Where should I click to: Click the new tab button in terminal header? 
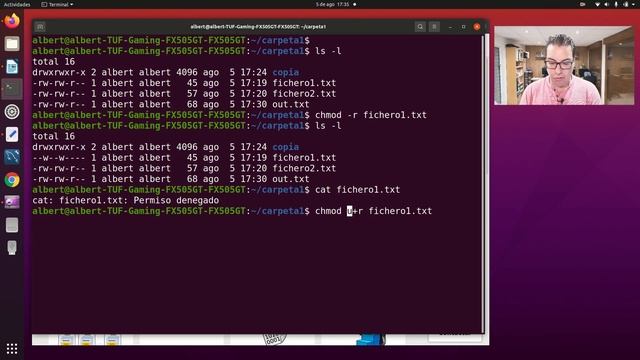(40, 27)
